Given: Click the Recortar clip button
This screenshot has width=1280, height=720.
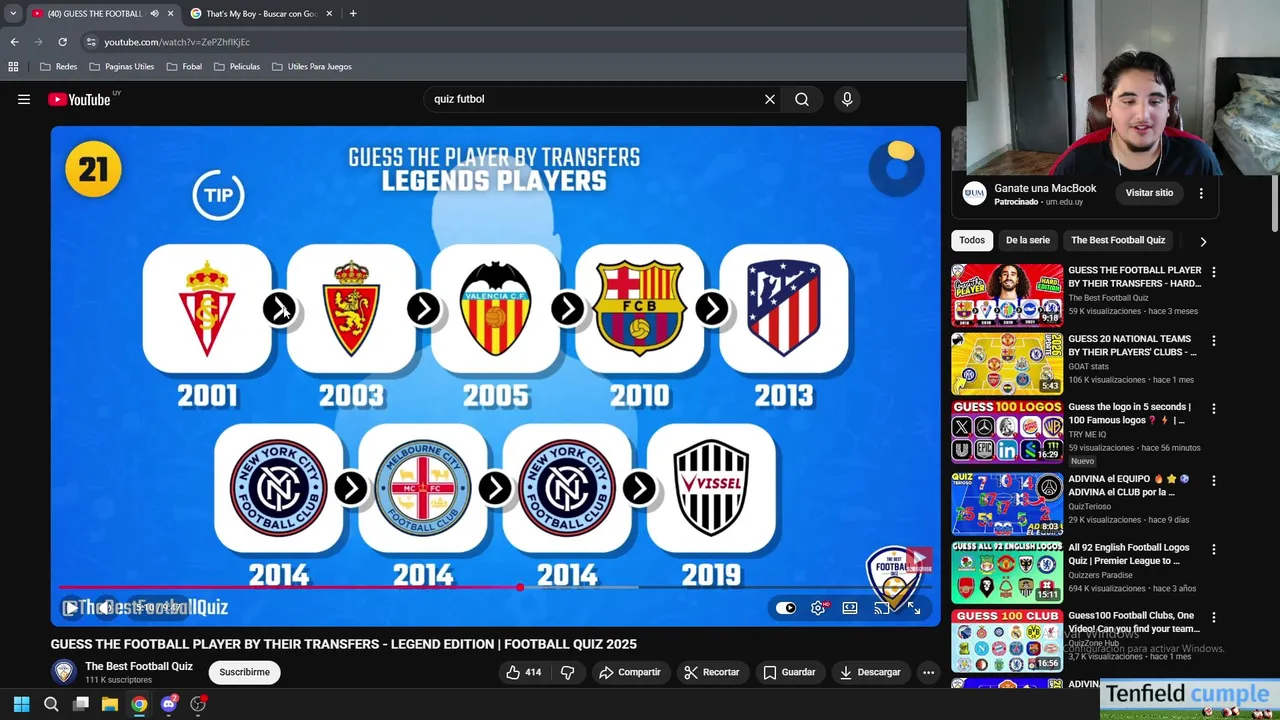Looking at the screenshot, I should pos(711,672).
